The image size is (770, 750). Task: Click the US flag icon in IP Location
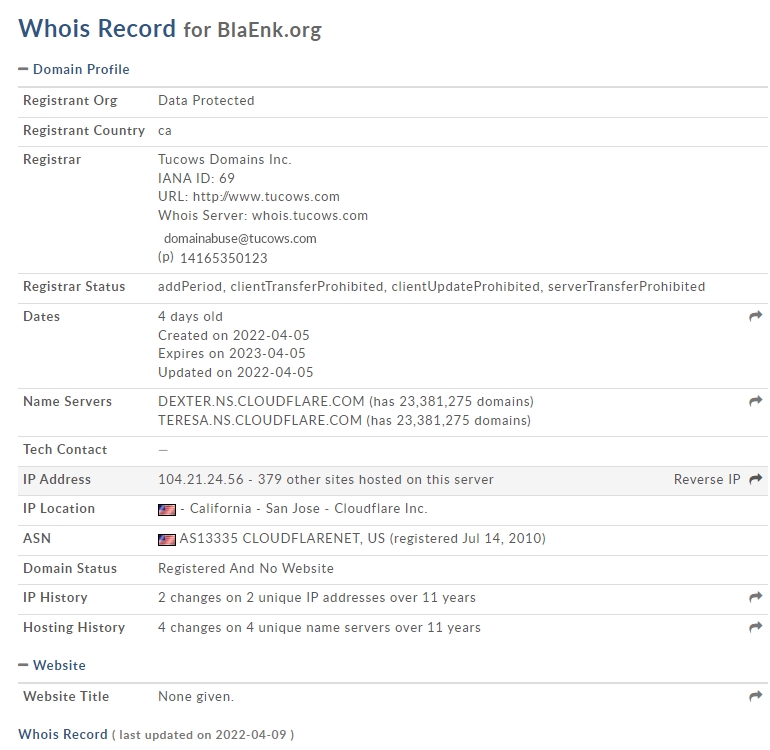[x=166, y=510]
